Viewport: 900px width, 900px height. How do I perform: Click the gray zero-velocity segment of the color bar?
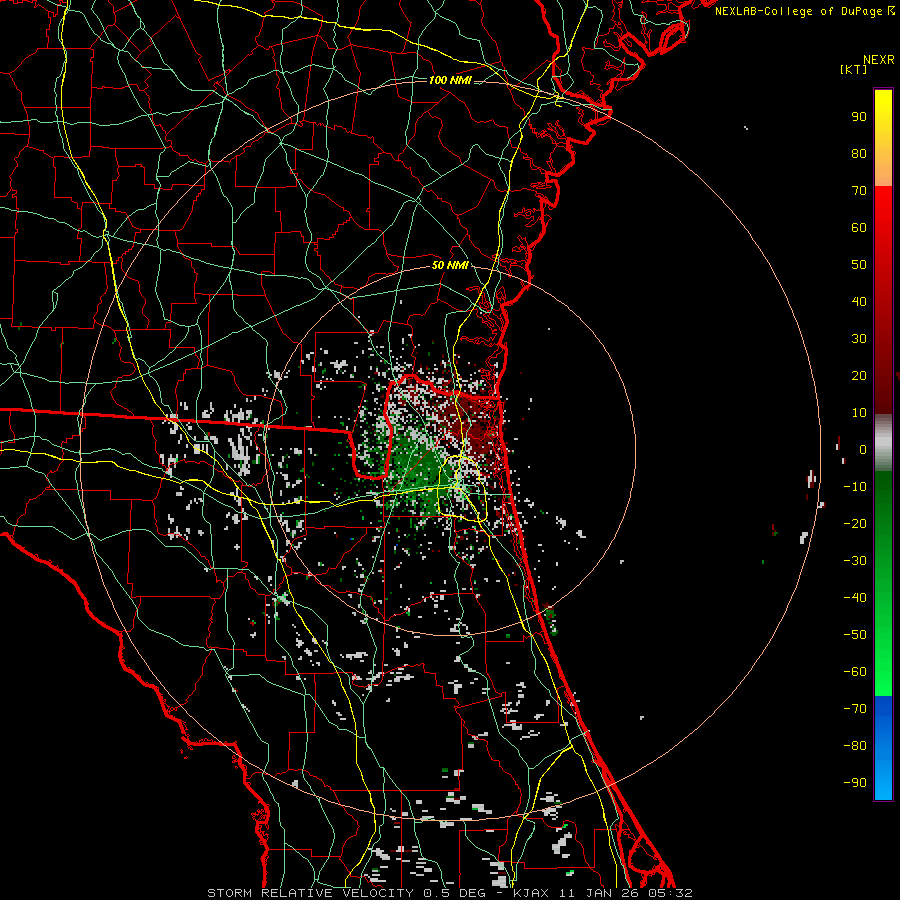click(883, 443)
